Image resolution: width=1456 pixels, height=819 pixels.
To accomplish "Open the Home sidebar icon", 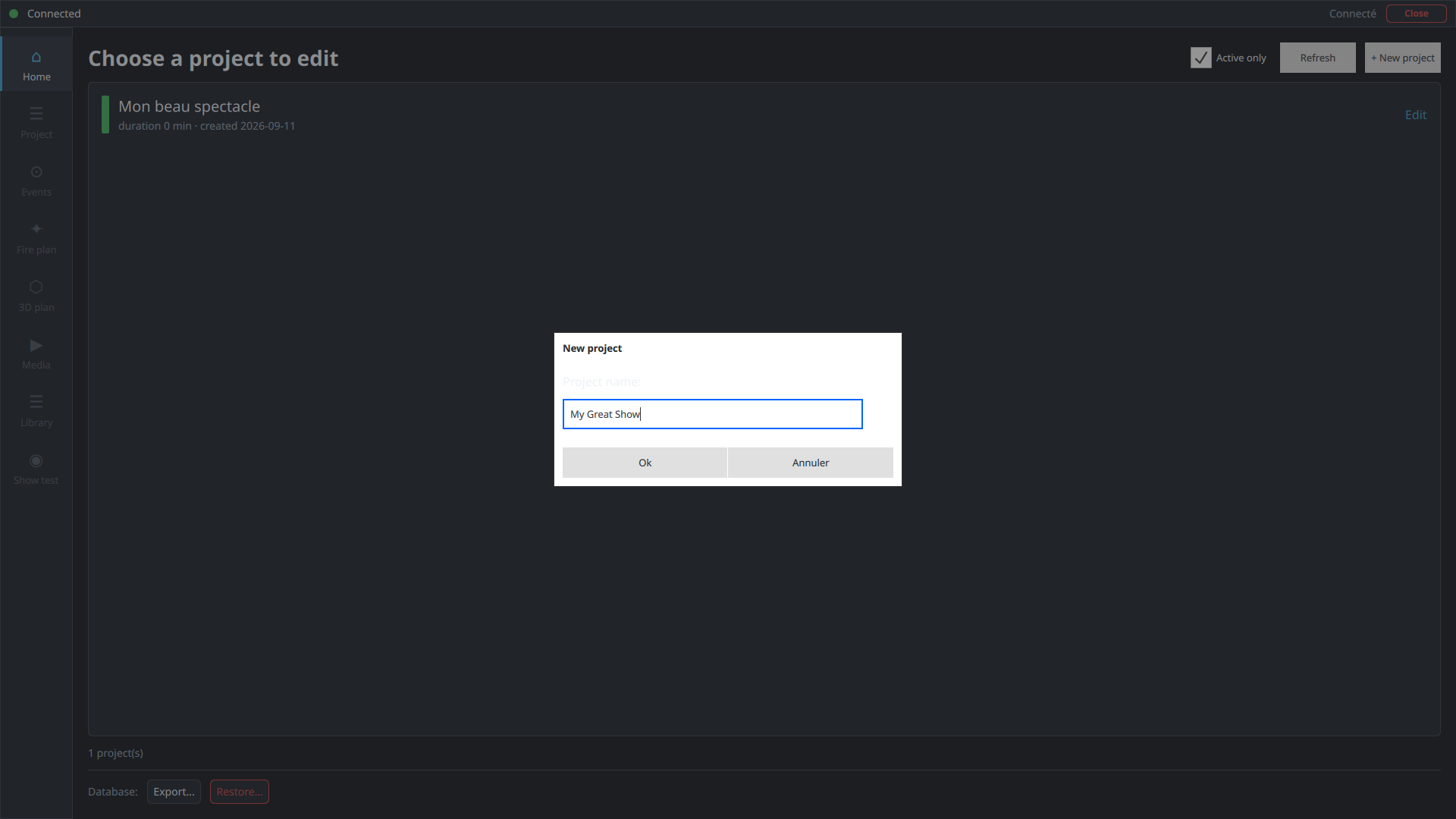I will point(36,65).
